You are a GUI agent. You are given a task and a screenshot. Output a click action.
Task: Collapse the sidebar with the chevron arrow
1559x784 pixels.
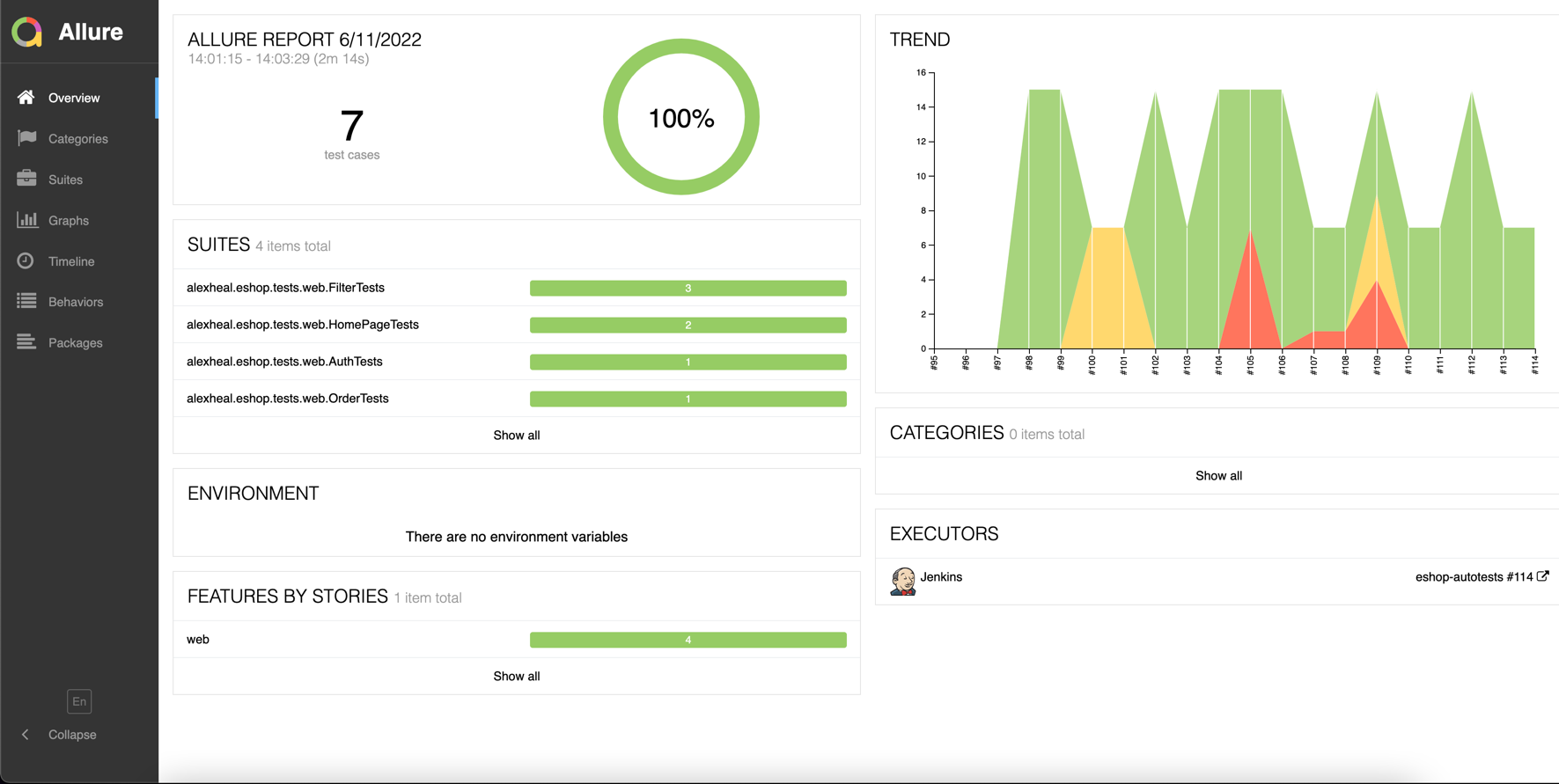point(26,735)
